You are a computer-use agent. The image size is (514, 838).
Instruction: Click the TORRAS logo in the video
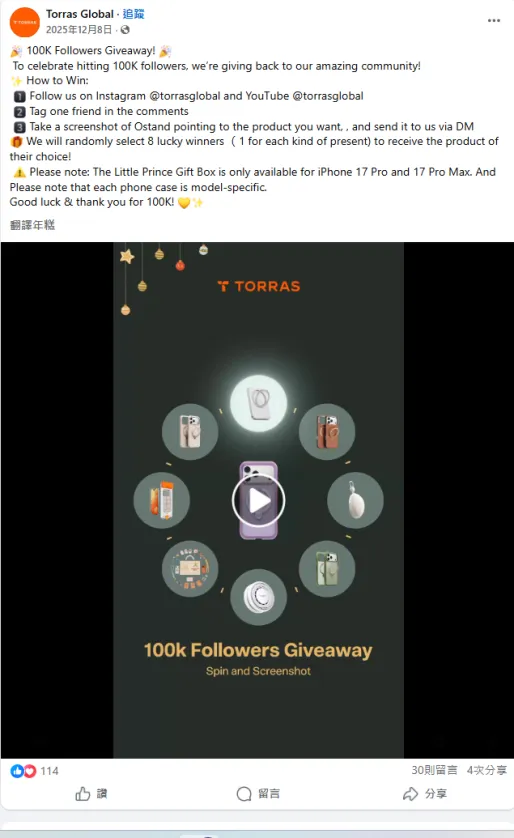tap(259, 286)
